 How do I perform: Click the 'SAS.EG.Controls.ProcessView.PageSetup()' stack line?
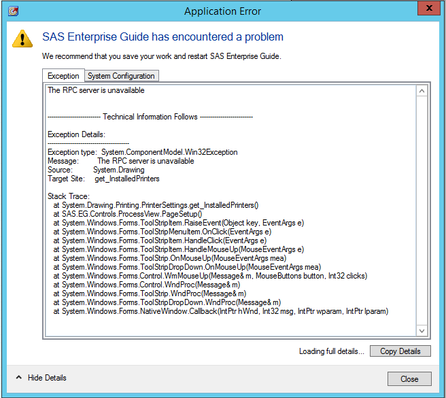coord(128,214)
